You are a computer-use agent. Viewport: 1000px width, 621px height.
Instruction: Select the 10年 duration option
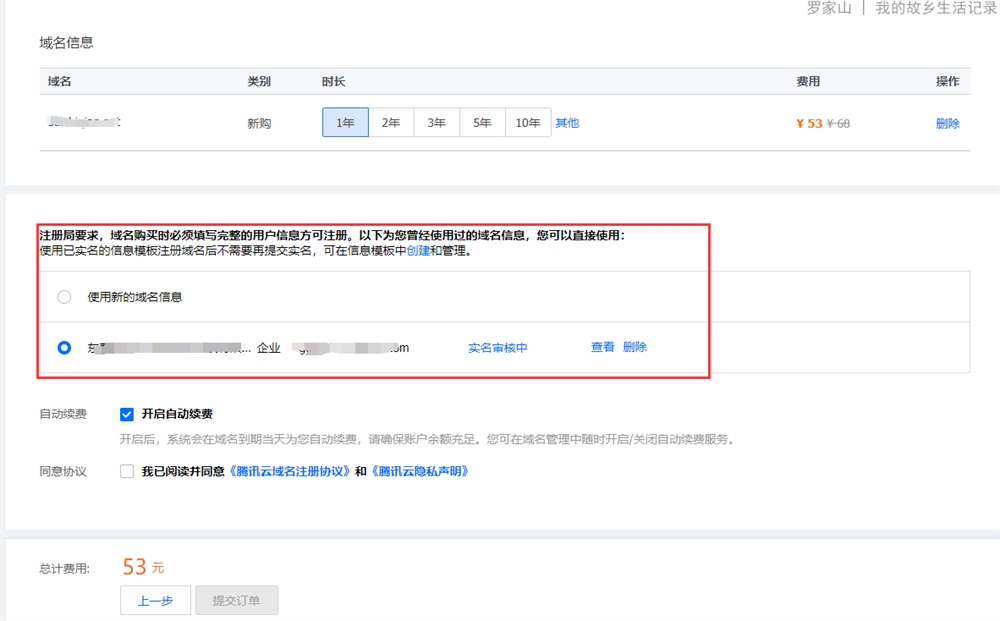point(528,123)
